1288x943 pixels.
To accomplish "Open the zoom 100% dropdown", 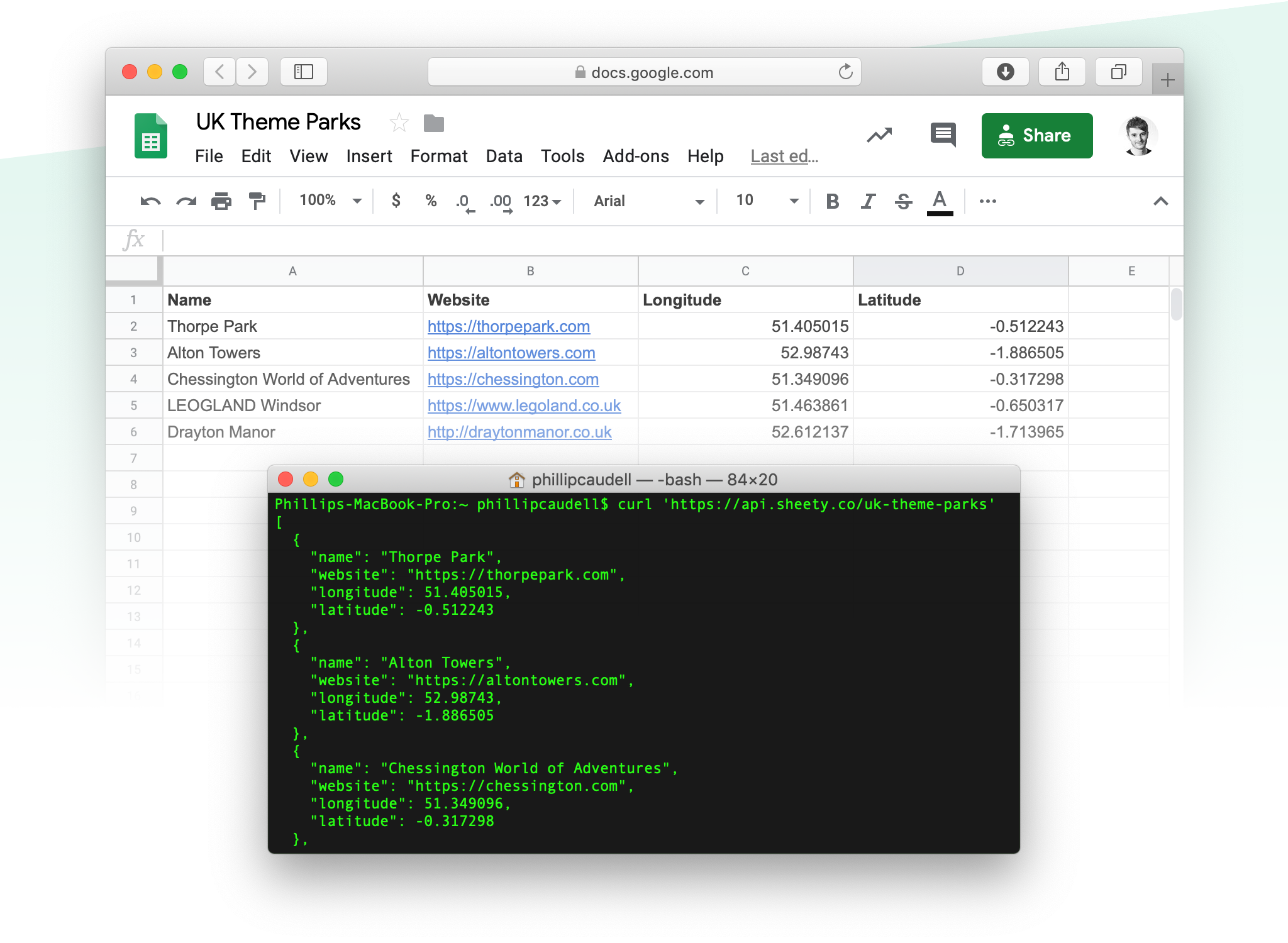I will (x=331, y=201).
